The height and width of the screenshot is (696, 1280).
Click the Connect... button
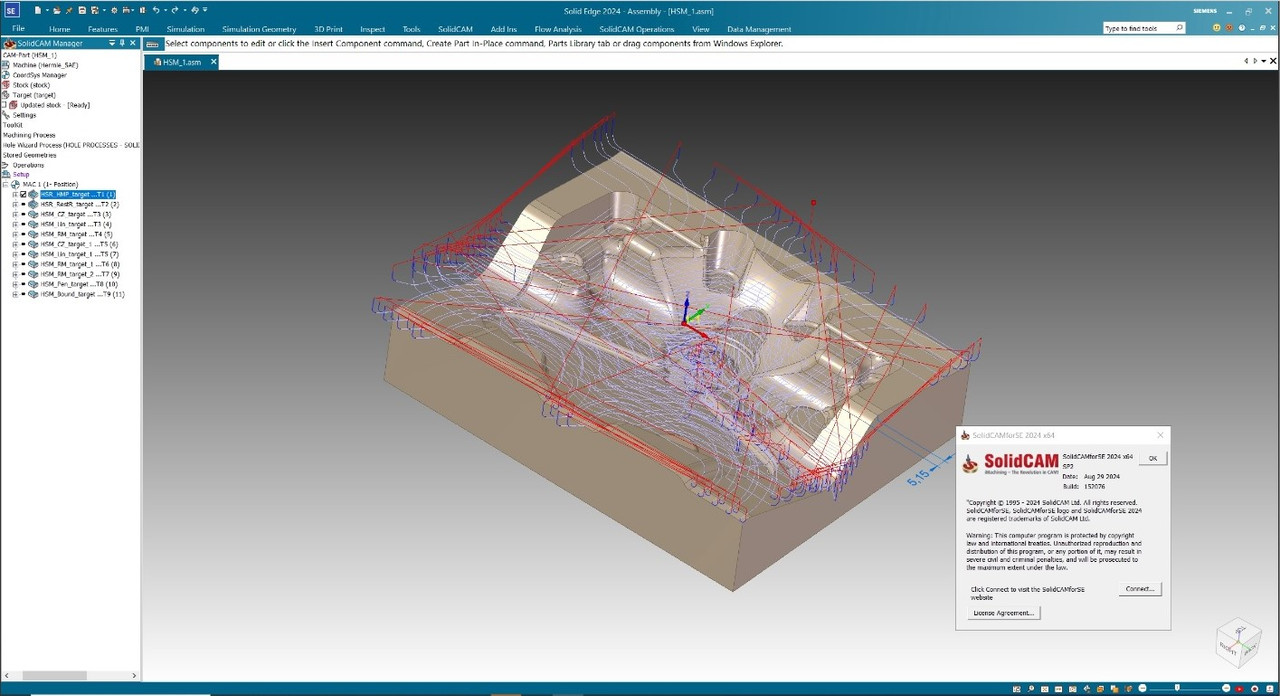(1140, 589)
